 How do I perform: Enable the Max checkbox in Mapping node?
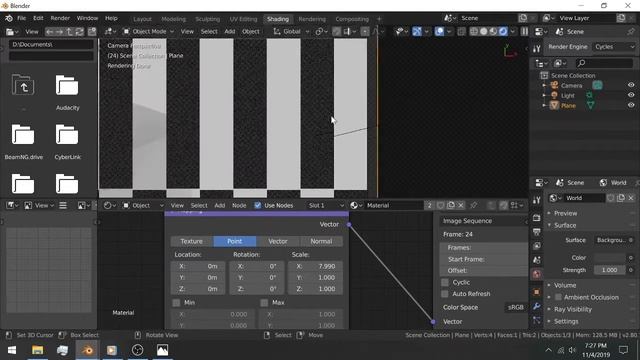pyautogui.click(x=264, y=302)
